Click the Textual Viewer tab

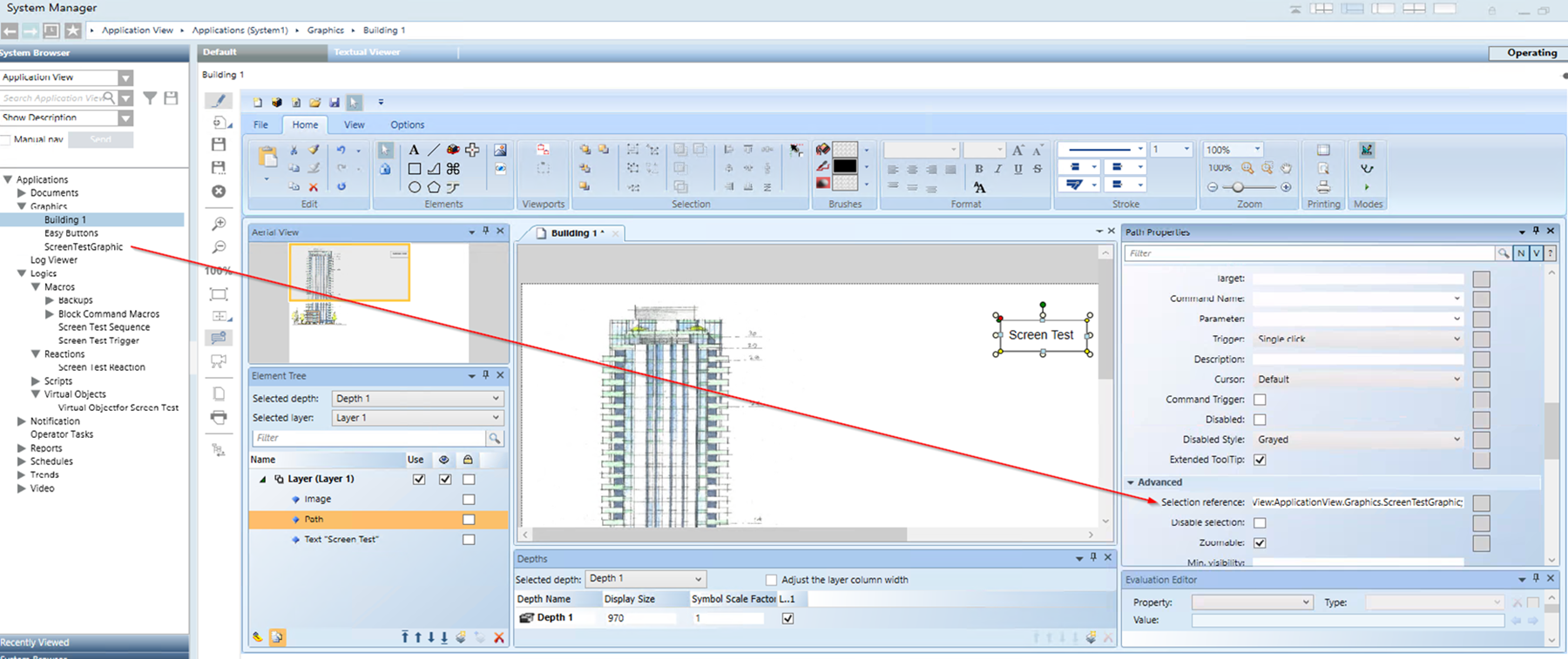coord(367,52)
